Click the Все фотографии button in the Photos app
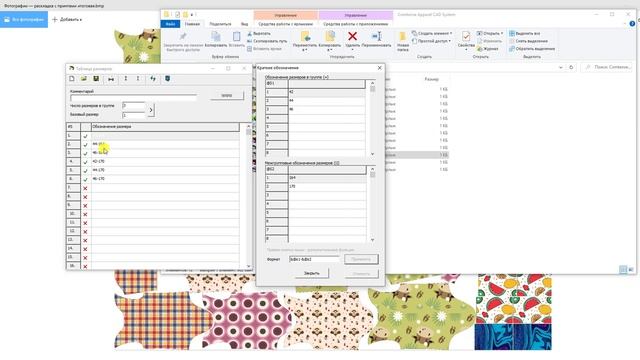This screenshot has height=360, width=640. [x=24, y=19]
